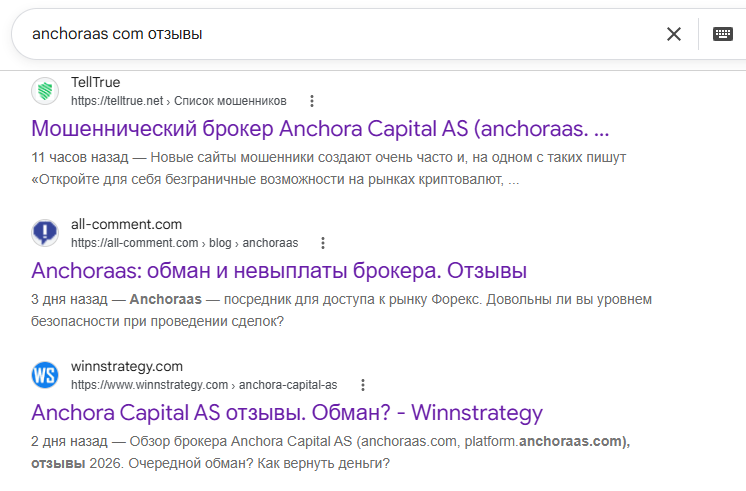Click snippet '3 дня назад' text
Image resolution: width=746 pixels, height=491 pixels.
click(x=69, y=299)
